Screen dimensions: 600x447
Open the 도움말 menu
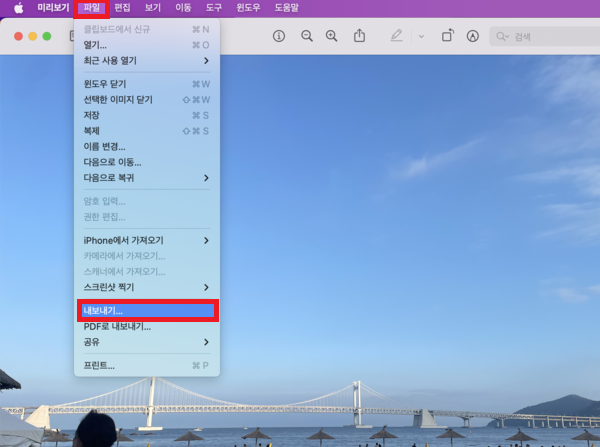click(x=287, y=8)
